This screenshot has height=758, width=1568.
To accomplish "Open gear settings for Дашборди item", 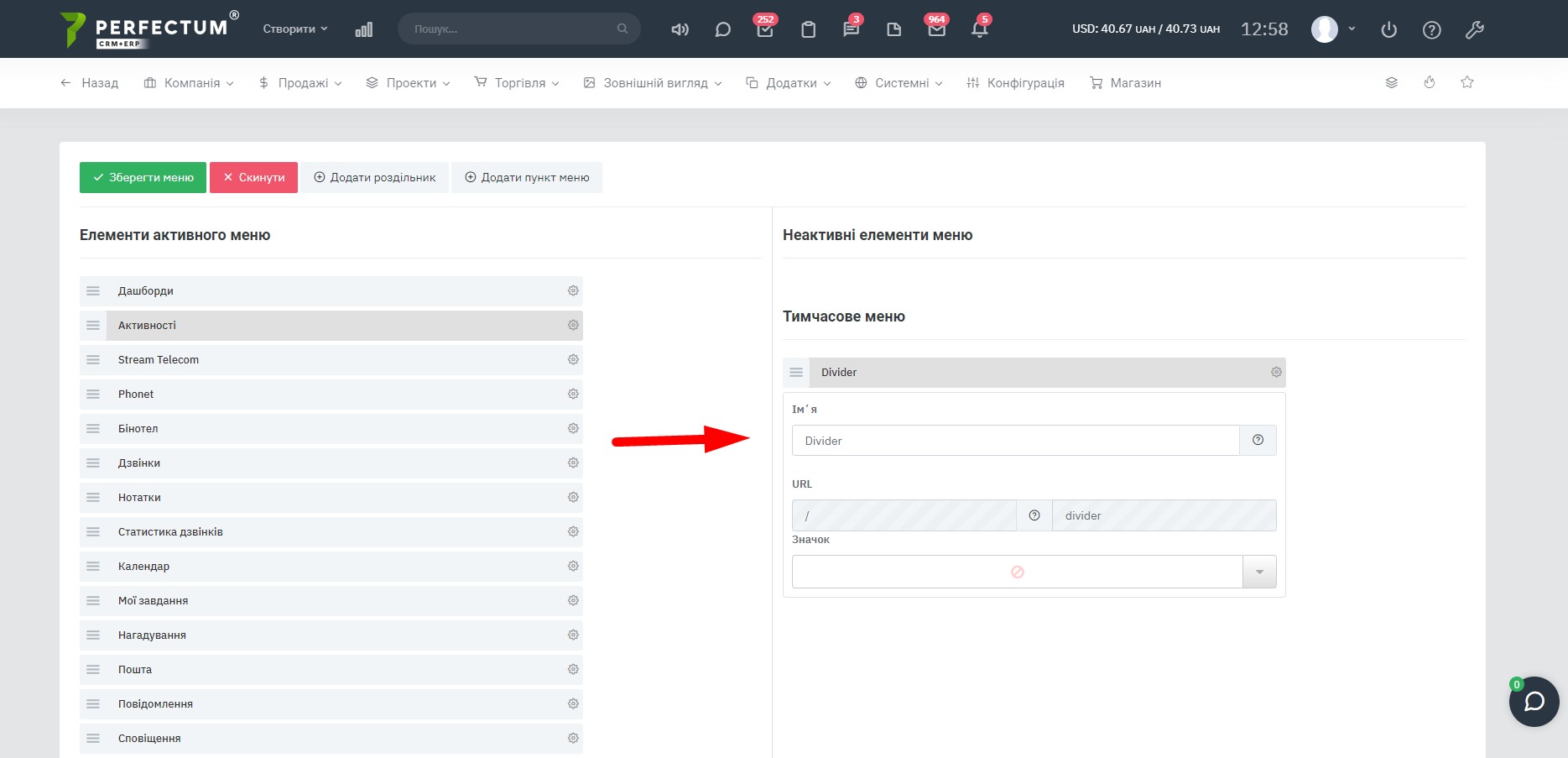I will (573, 291).
